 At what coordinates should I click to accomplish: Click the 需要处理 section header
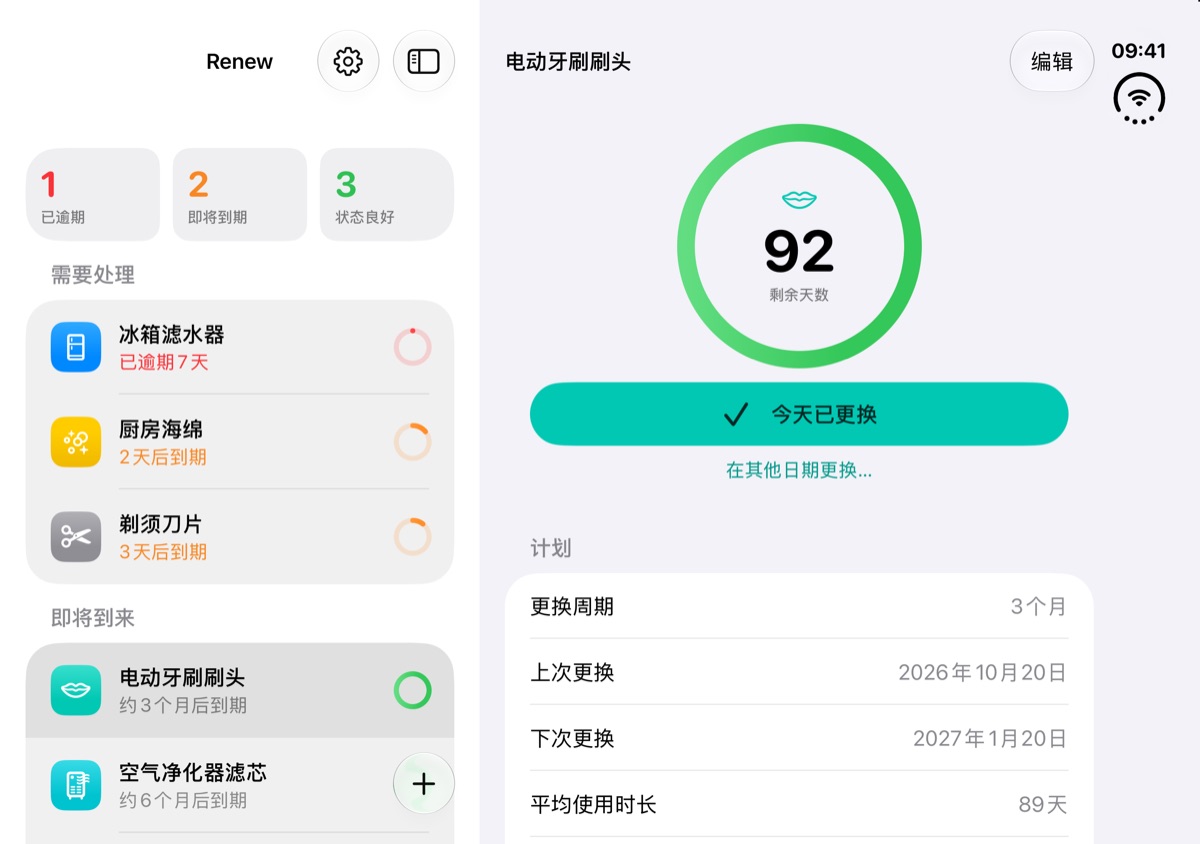coord(93,275)
